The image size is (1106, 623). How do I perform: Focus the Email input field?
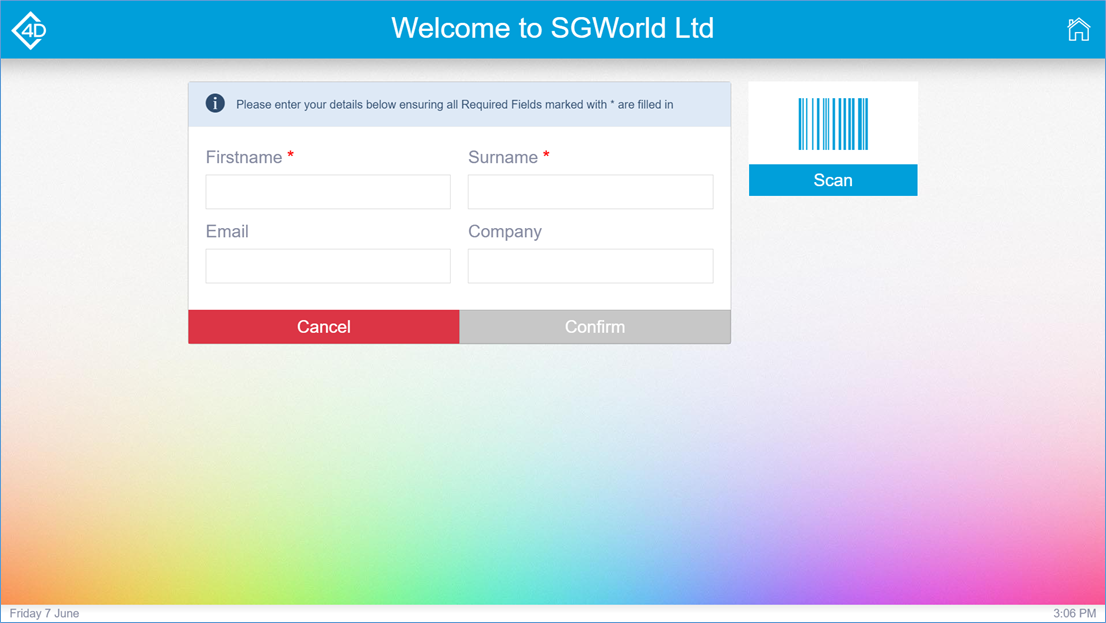(328, 266)
